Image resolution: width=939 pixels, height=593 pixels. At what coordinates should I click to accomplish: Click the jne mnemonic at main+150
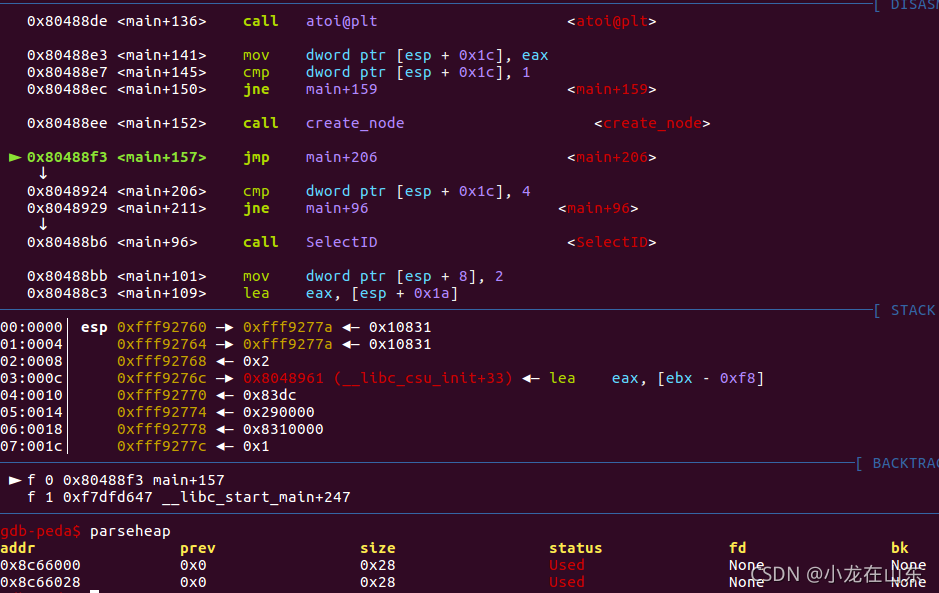point(256,89)
